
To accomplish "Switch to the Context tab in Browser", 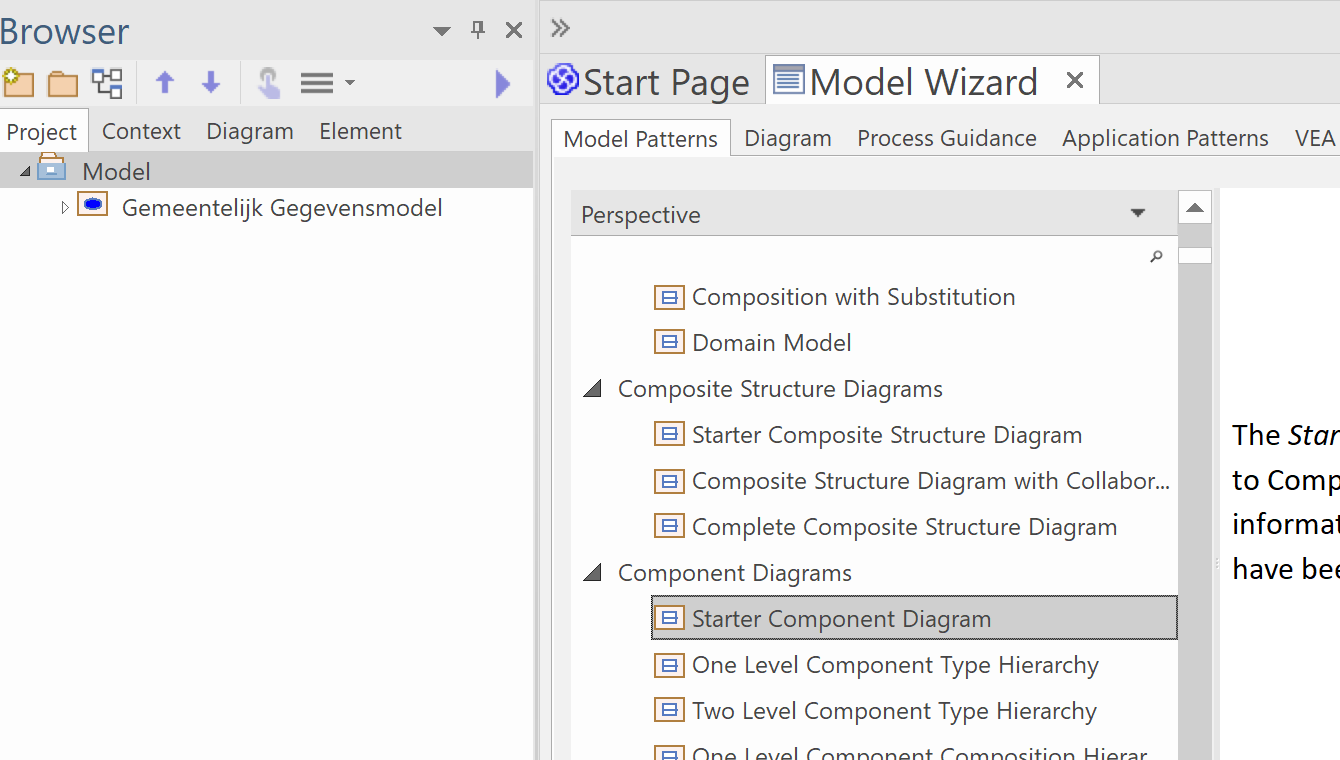I will (141, 131).
